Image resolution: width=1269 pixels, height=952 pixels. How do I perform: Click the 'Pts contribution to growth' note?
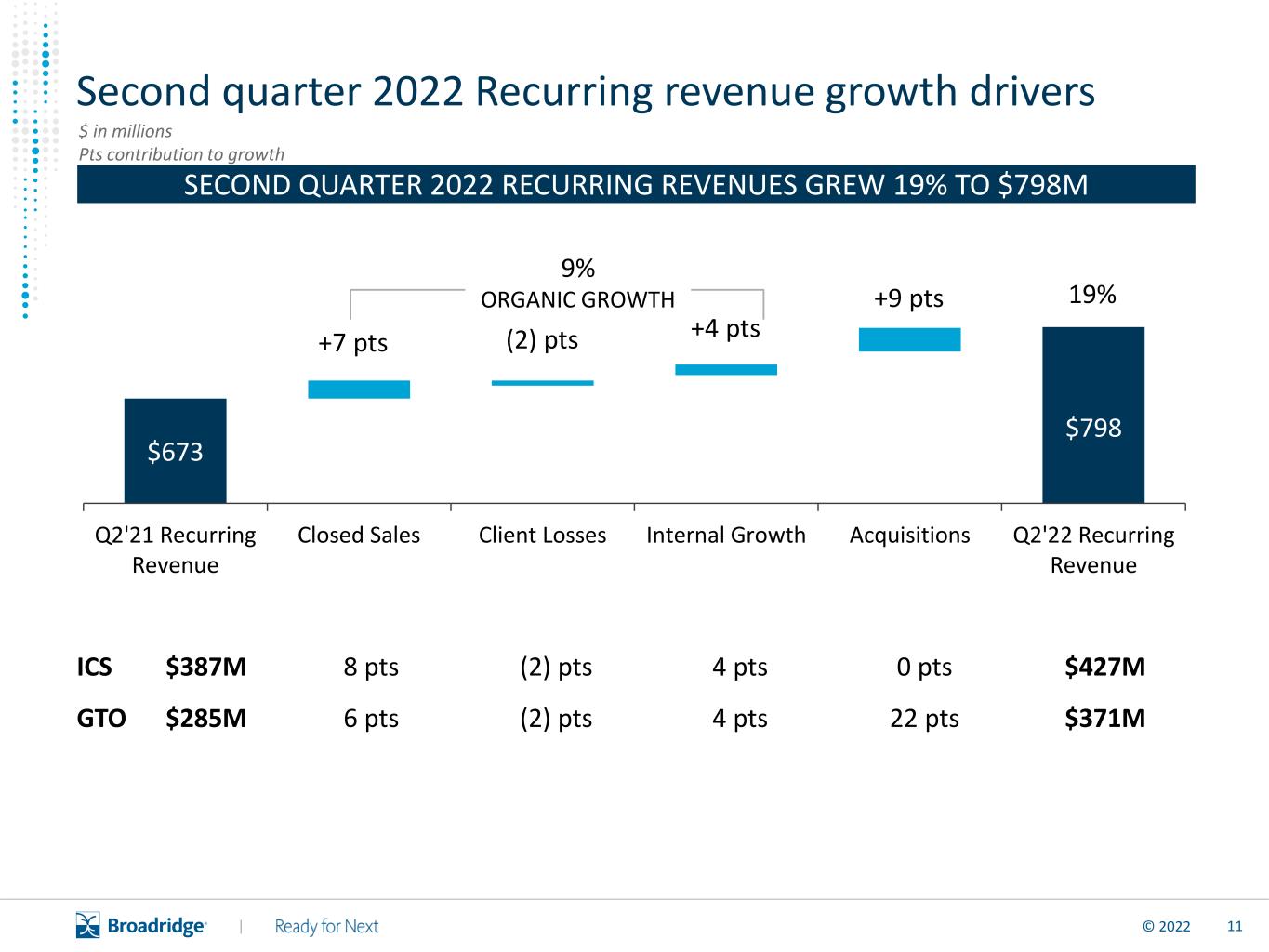181,154
